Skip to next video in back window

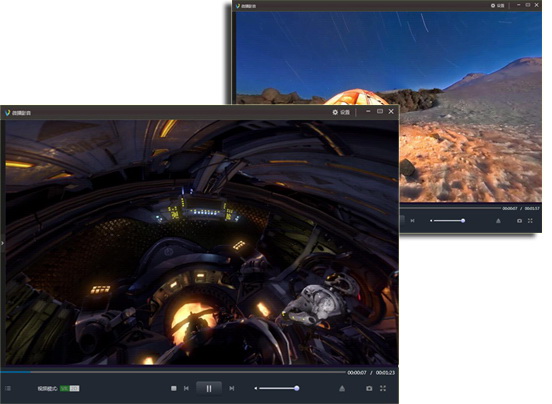(x=413, y=221)
